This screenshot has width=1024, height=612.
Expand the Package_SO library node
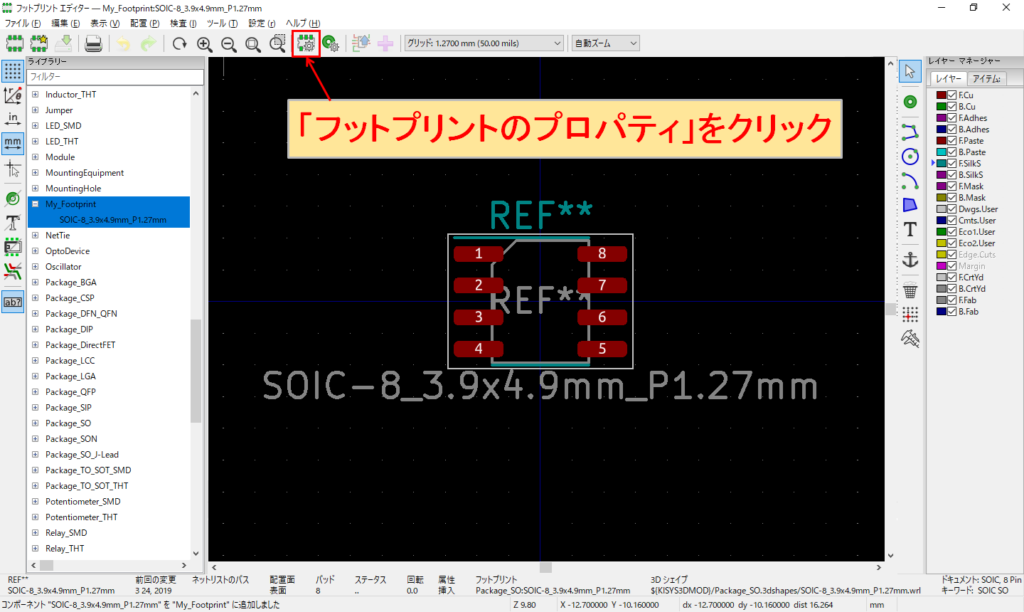coord(35,423)
